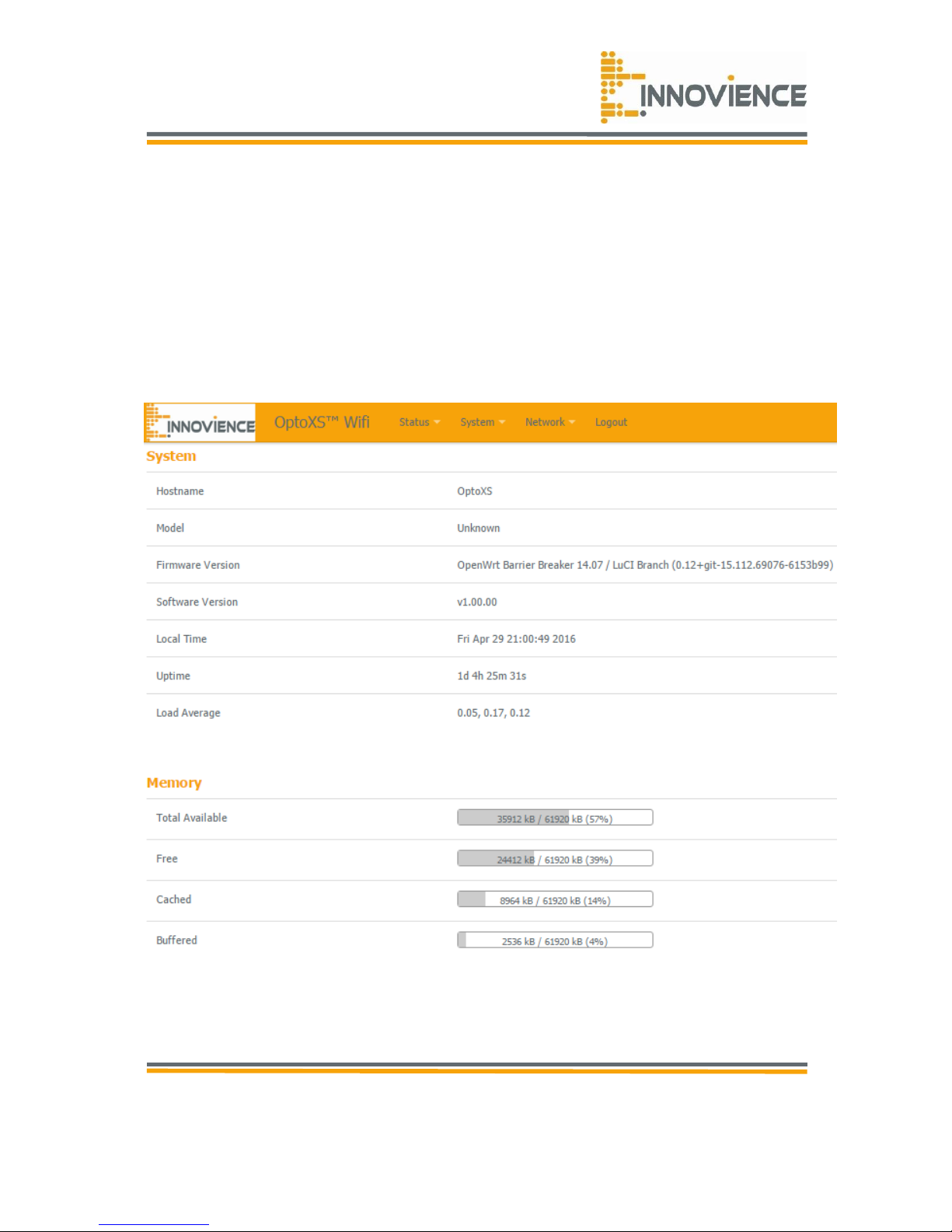Select the Load Average label
Screen dimensions: 952x1232
(x=188, y=713)
